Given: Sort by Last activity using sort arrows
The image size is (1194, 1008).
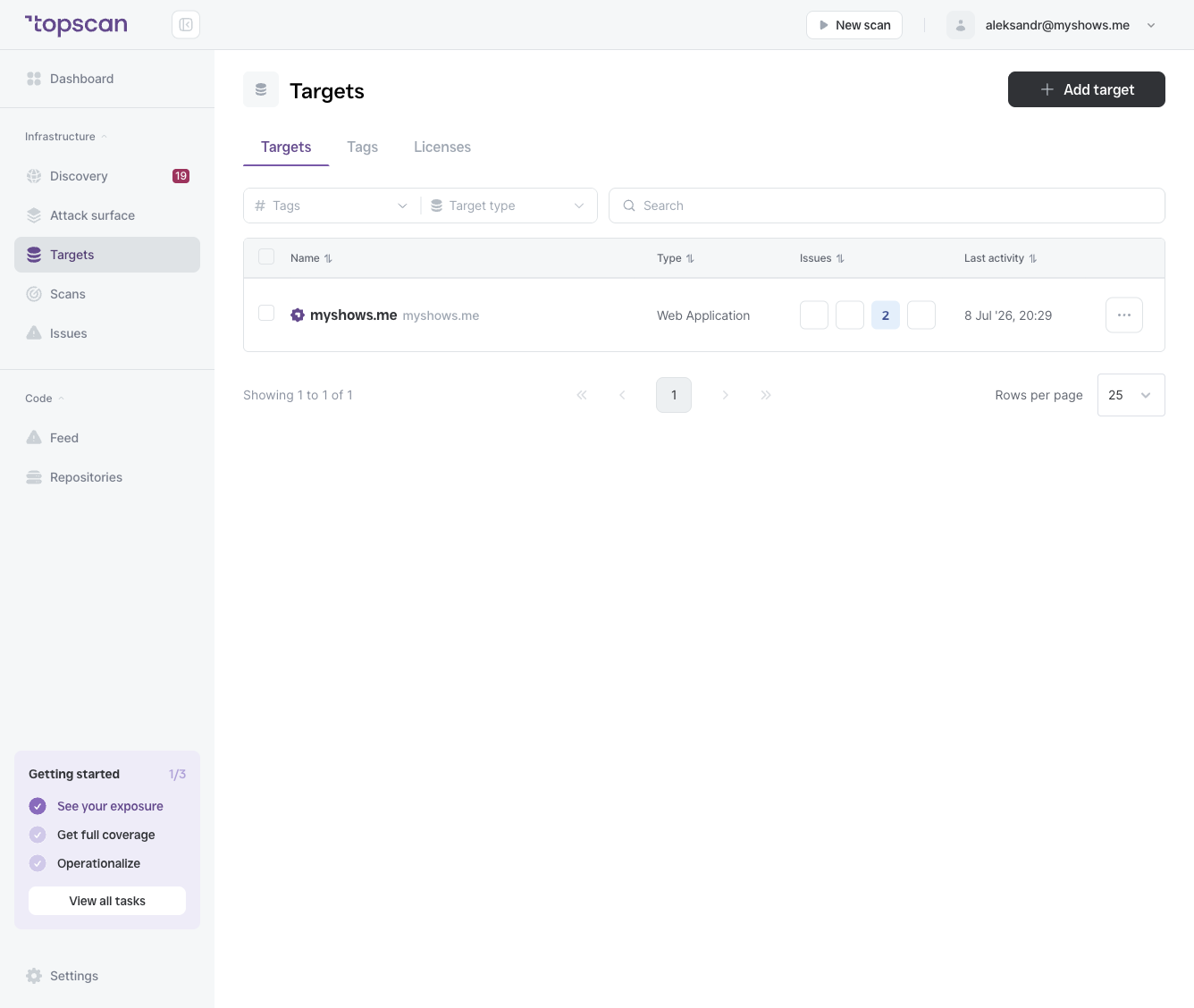Looking at the screenshot, I should pyautogui.click(x=1033, y=258).
